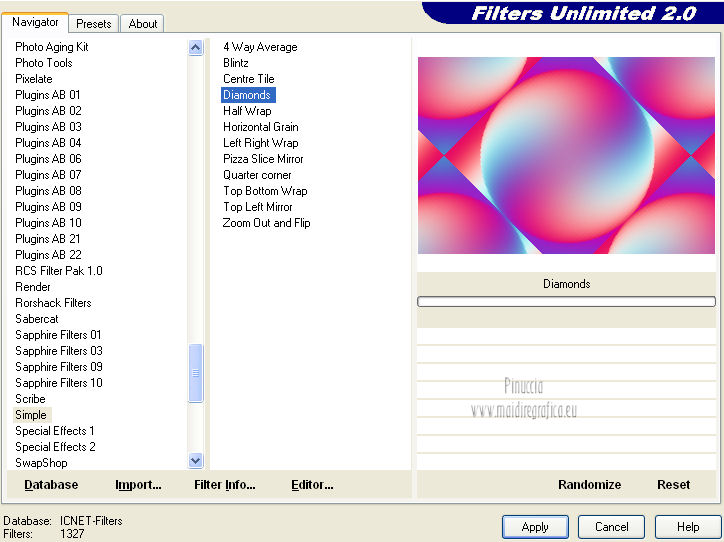Select Scribe category

coord(30,399)
